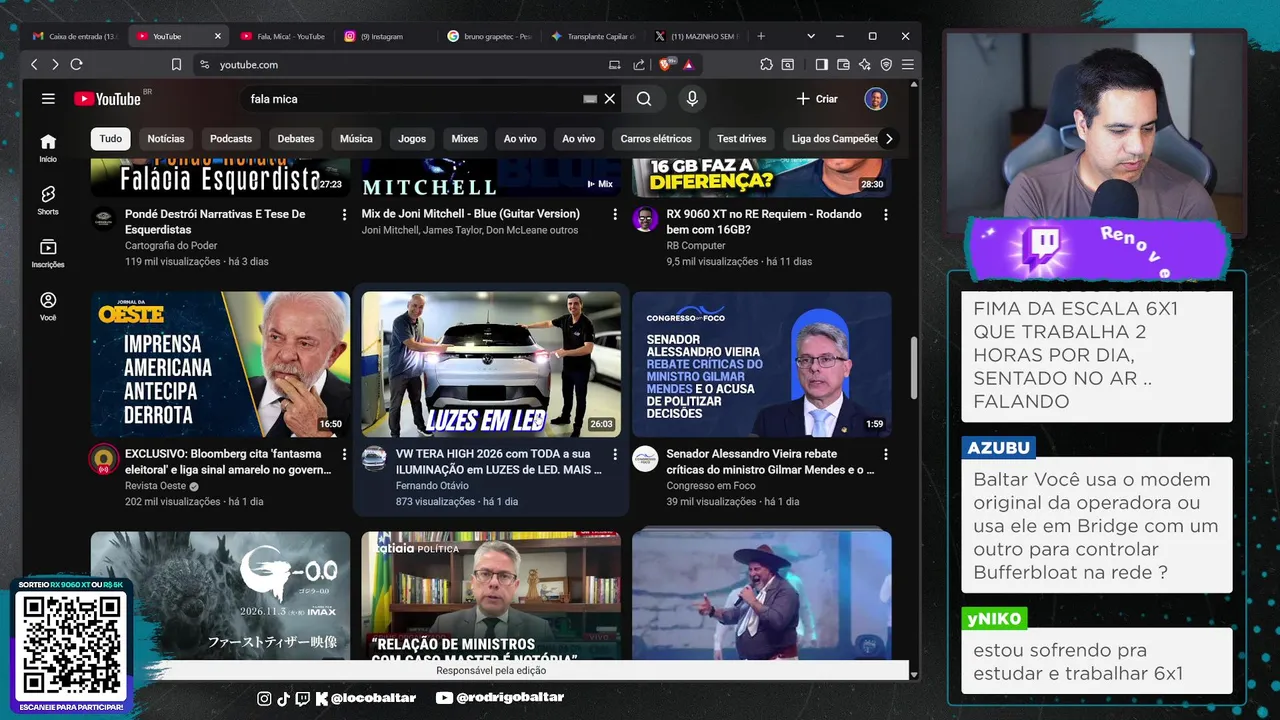Open Início in the YouTube sidebar
The image size is (1280, 720).
(48, 147)
